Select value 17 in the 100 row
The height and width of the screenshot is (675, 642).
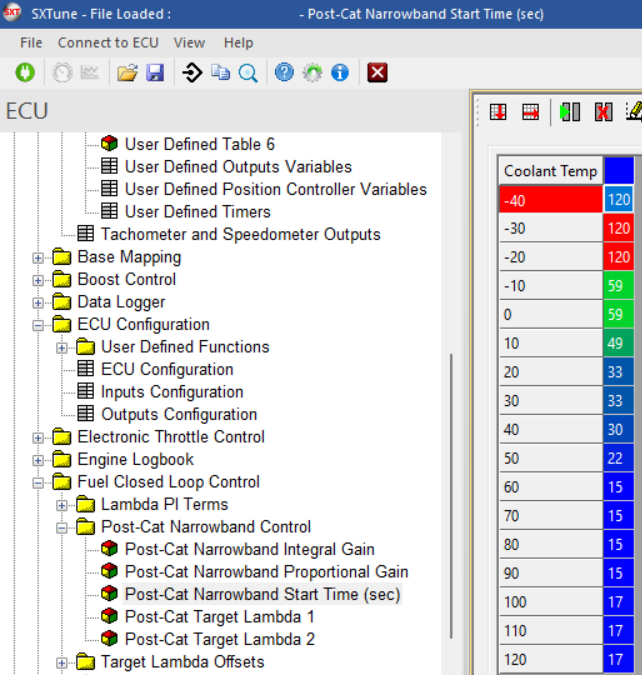tap(619, 602)
